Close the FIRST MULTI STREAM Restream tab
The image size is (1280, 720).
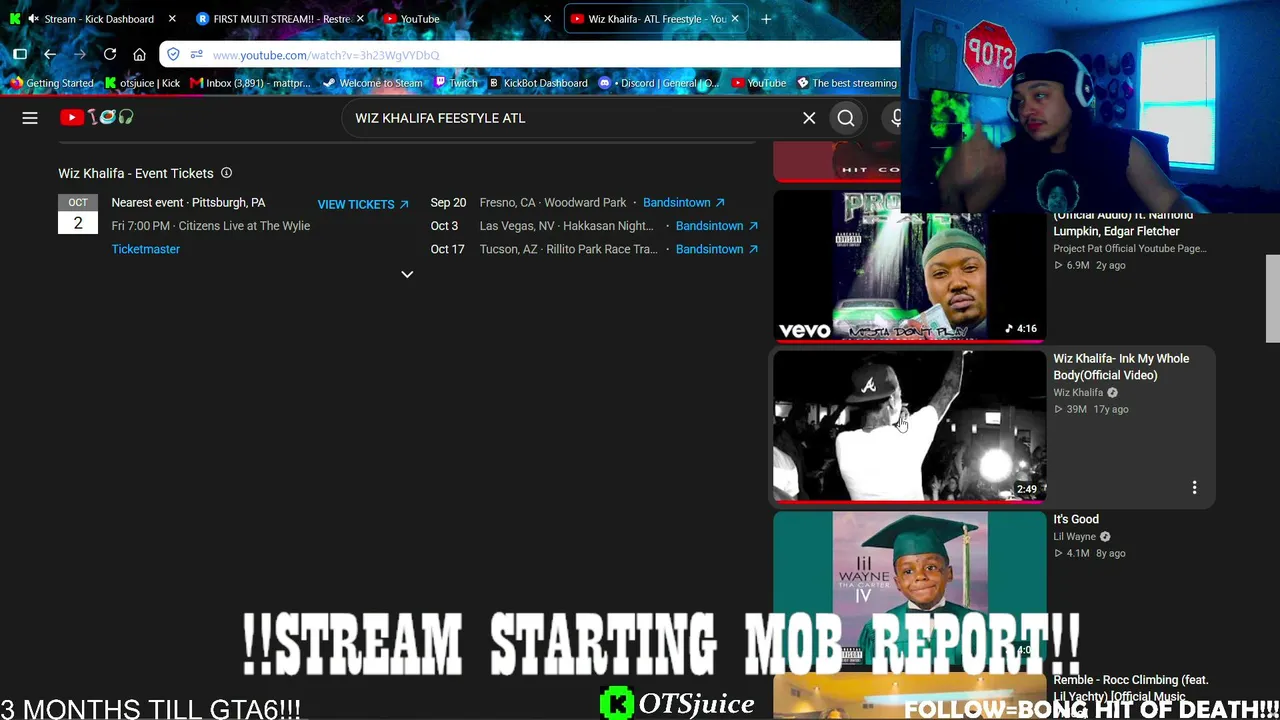point(360,19)
